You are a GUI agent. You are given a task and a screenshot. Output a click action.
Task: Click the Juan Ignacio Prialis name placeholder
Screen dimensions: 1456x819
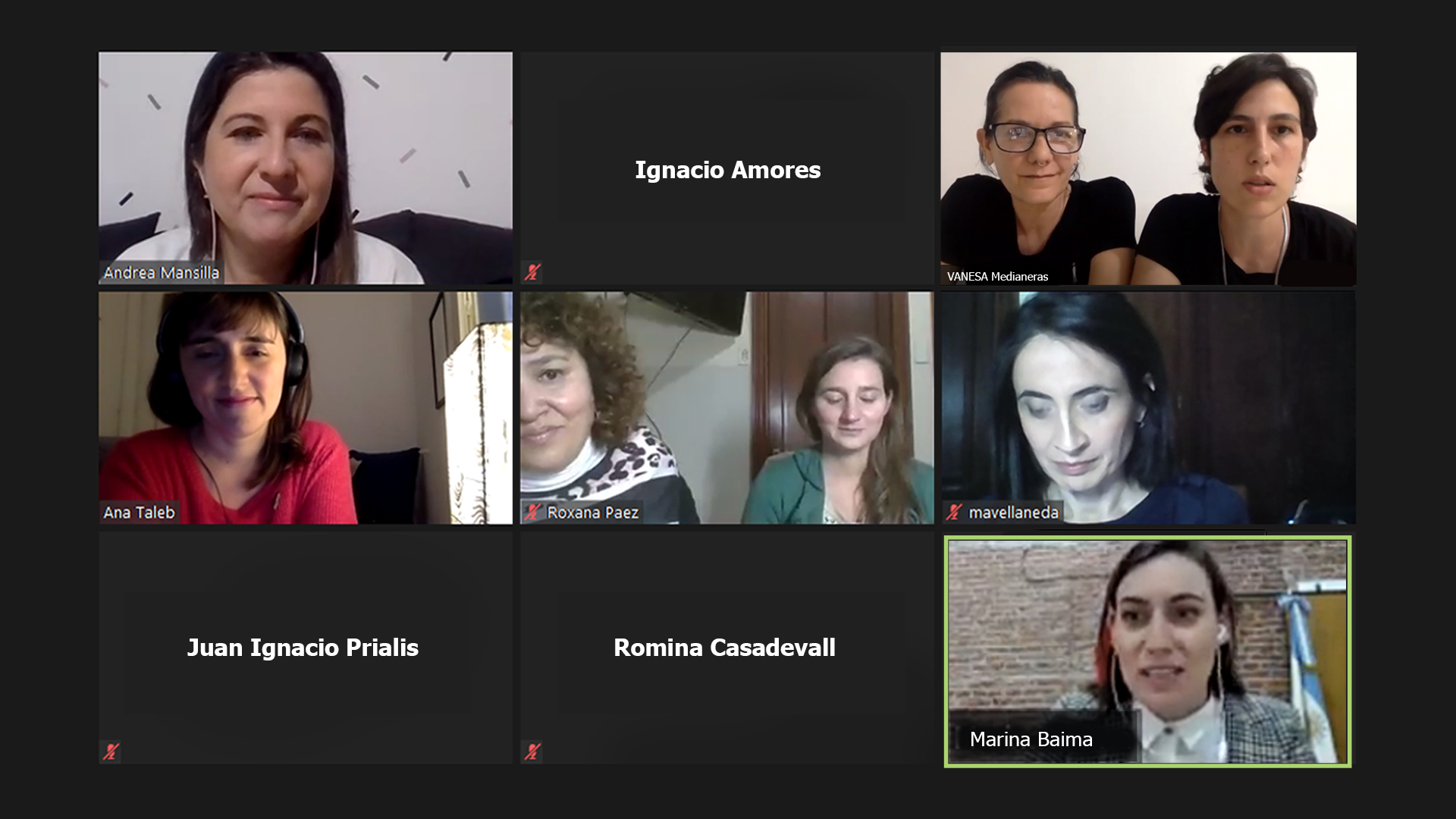303,648
